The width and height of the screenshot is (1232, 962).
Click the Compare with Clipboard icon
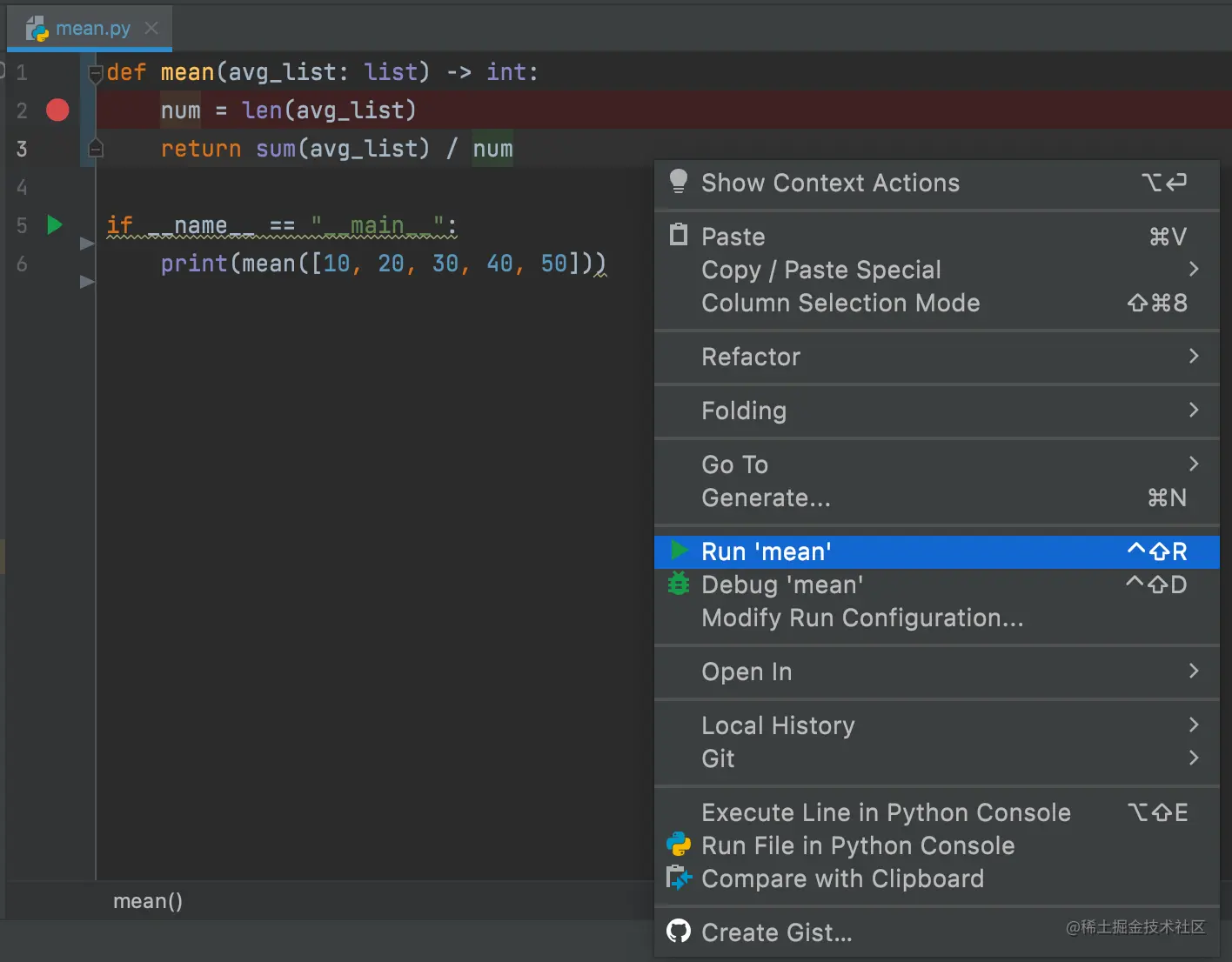click(x=679, y=878)
